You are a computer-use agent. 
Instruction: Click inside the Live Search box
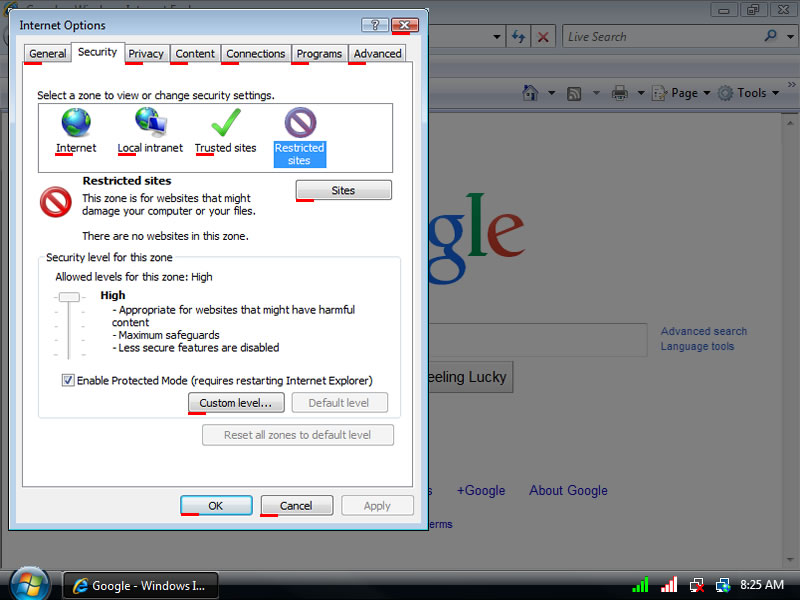tap(660, 37)
